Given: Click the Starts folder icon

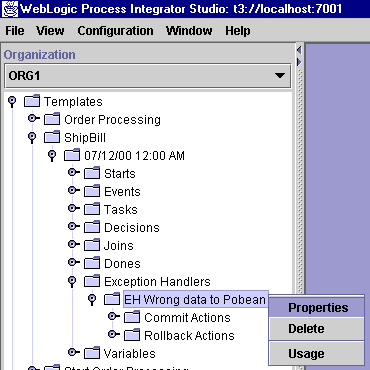Looking at the screenshot, I should pyautogui.click(x=92, y=173).
